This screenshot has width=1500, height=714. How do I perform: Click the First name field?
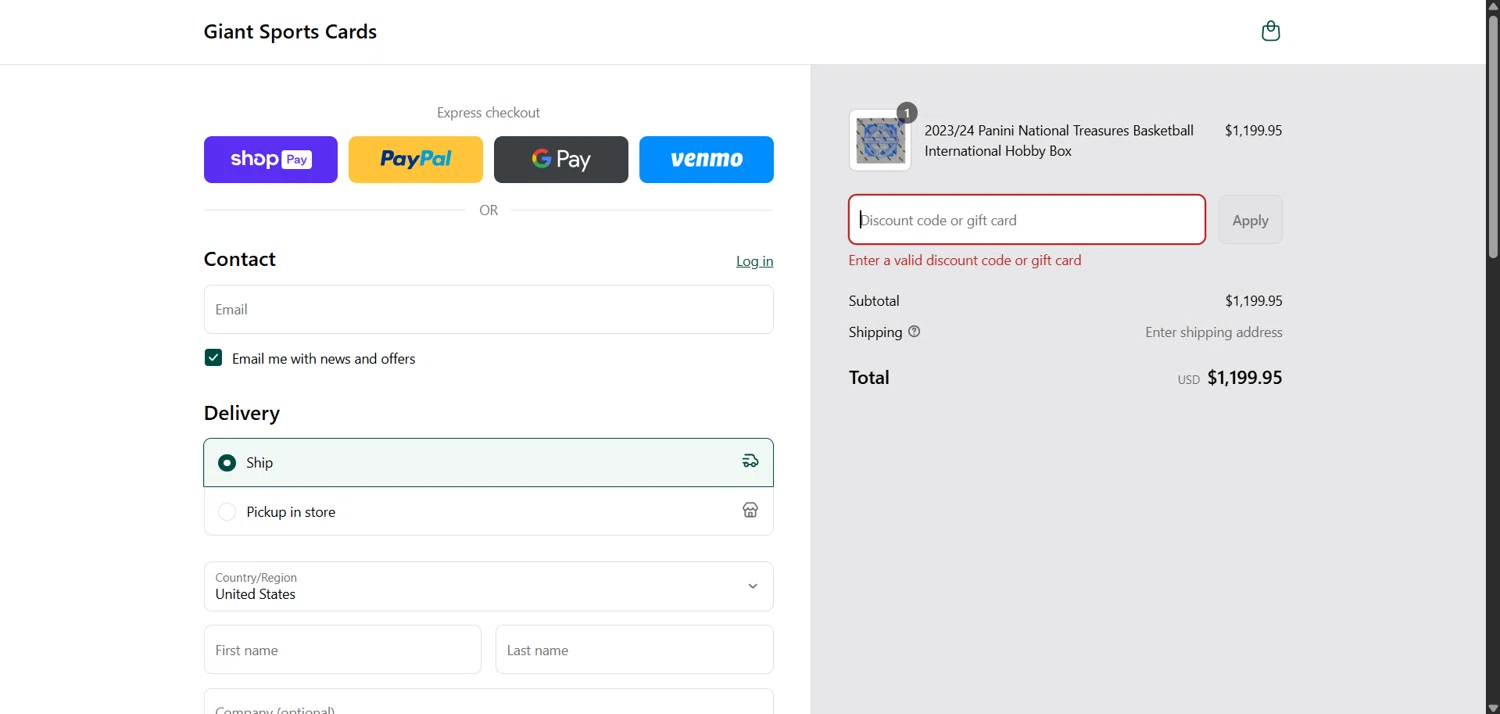point(342,650)
